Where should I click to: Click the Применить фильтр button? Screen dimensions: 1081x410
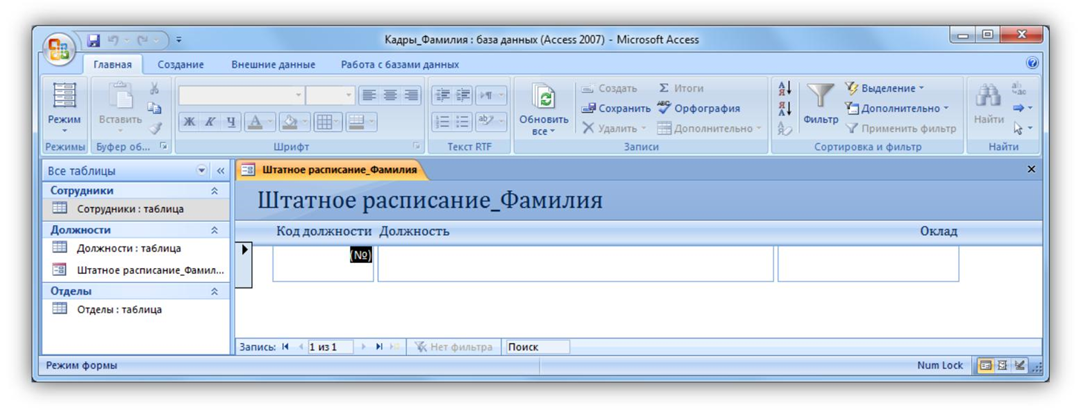tap(901, 128)
